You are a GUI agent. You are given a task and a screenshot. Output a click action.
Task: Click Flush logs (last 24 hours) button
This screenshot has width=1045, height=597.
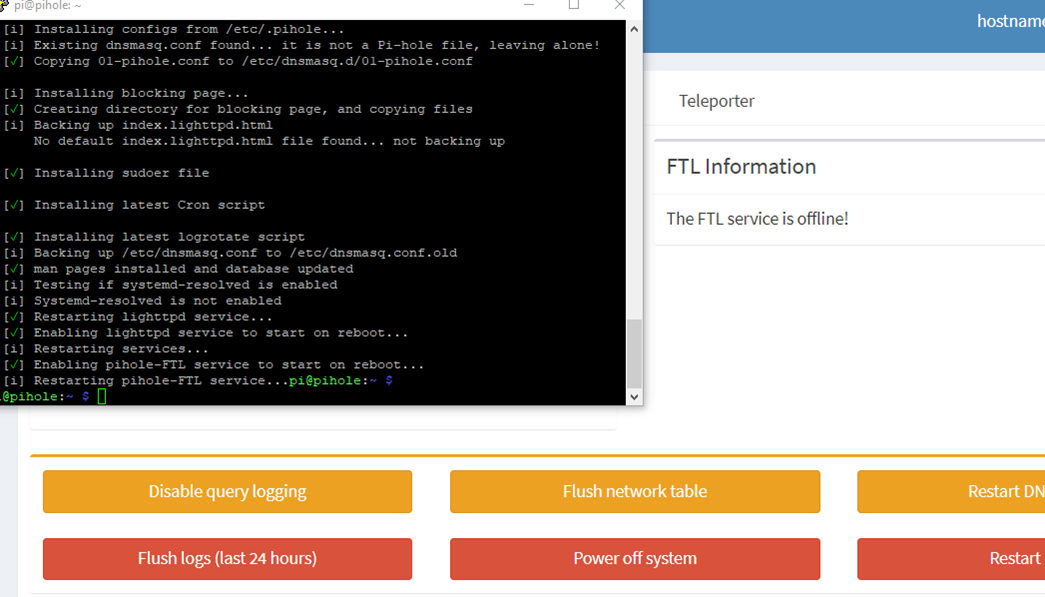[227, 558]
